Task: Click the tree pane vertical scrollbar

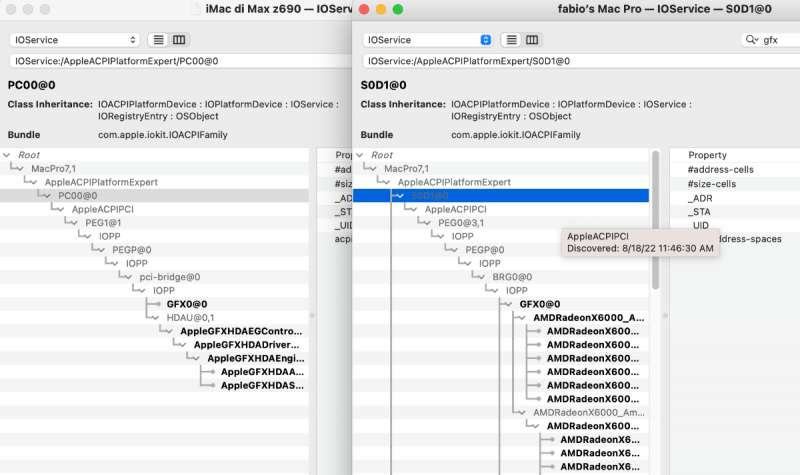Action: coord(656,220)
